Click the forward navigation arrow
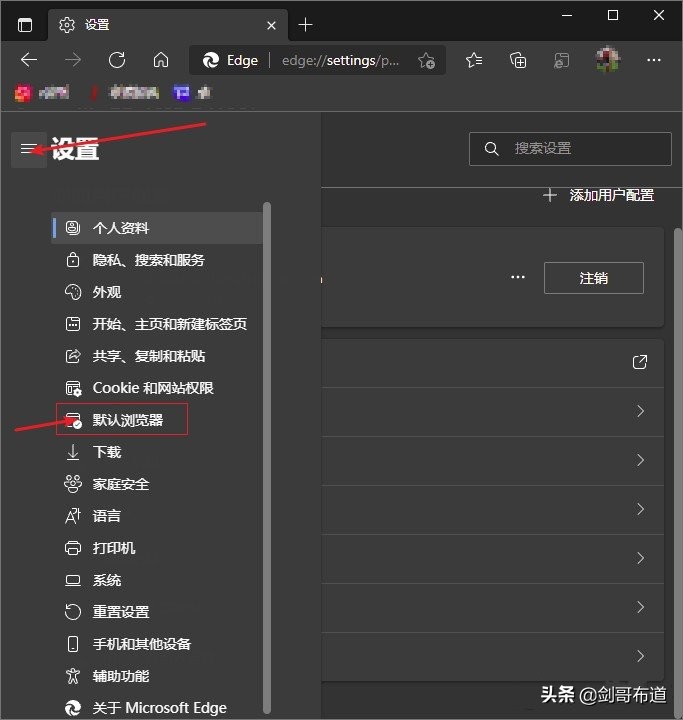Image resolution: width=683 pixels, height=720 pixels. pyautogui.click(x=73, y=60)
